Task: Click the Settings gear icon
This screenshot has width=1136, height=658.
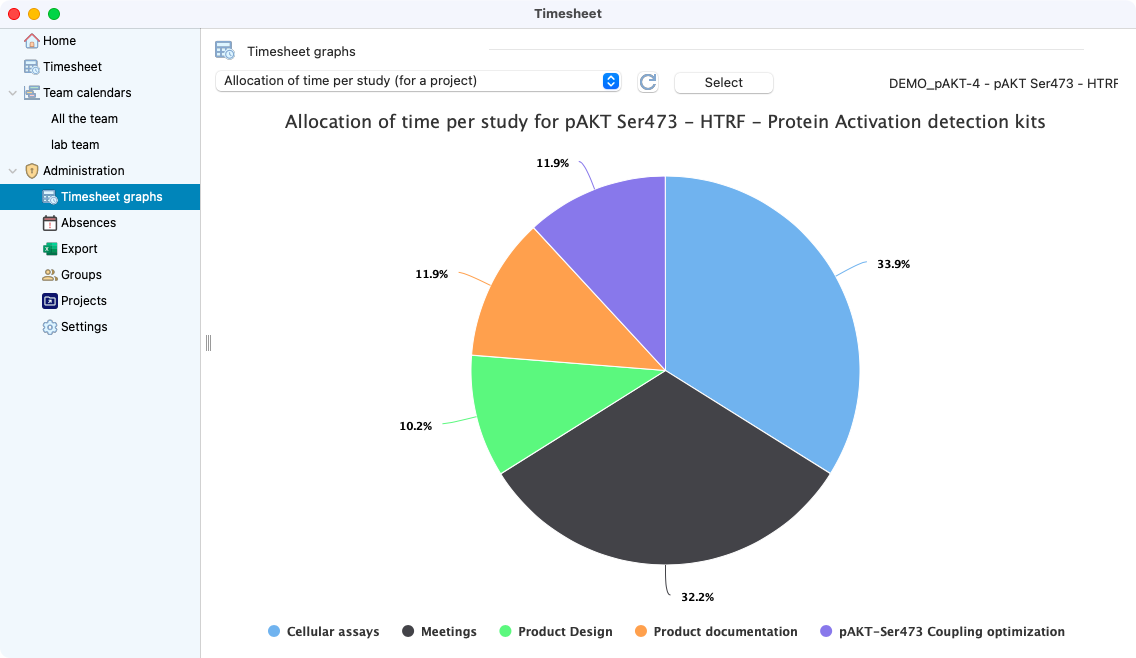Action: 49,327
